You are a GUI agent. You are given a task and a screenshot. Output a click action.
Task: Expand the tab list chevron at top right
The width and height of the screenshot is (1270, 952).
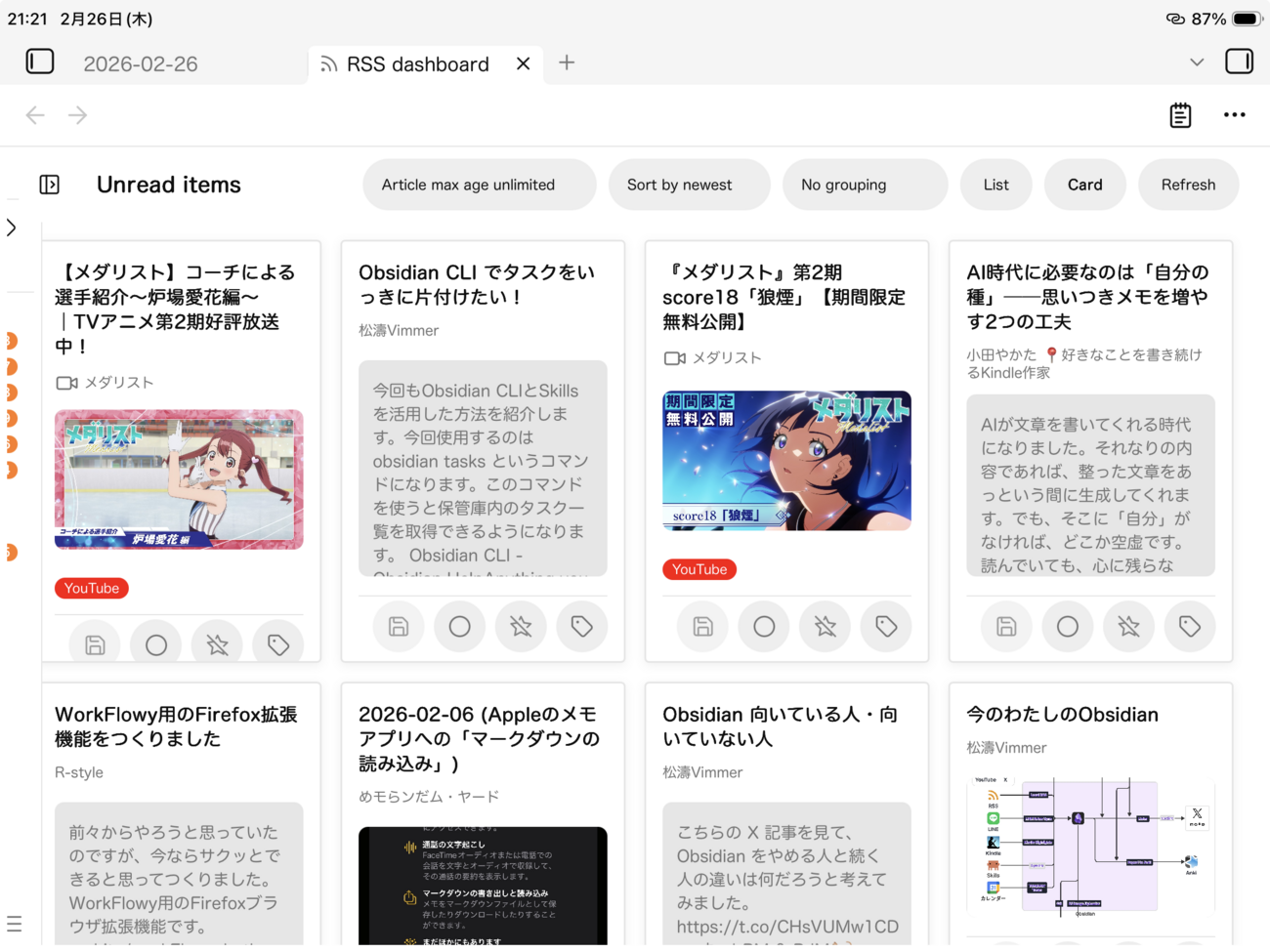[1197, 62]
